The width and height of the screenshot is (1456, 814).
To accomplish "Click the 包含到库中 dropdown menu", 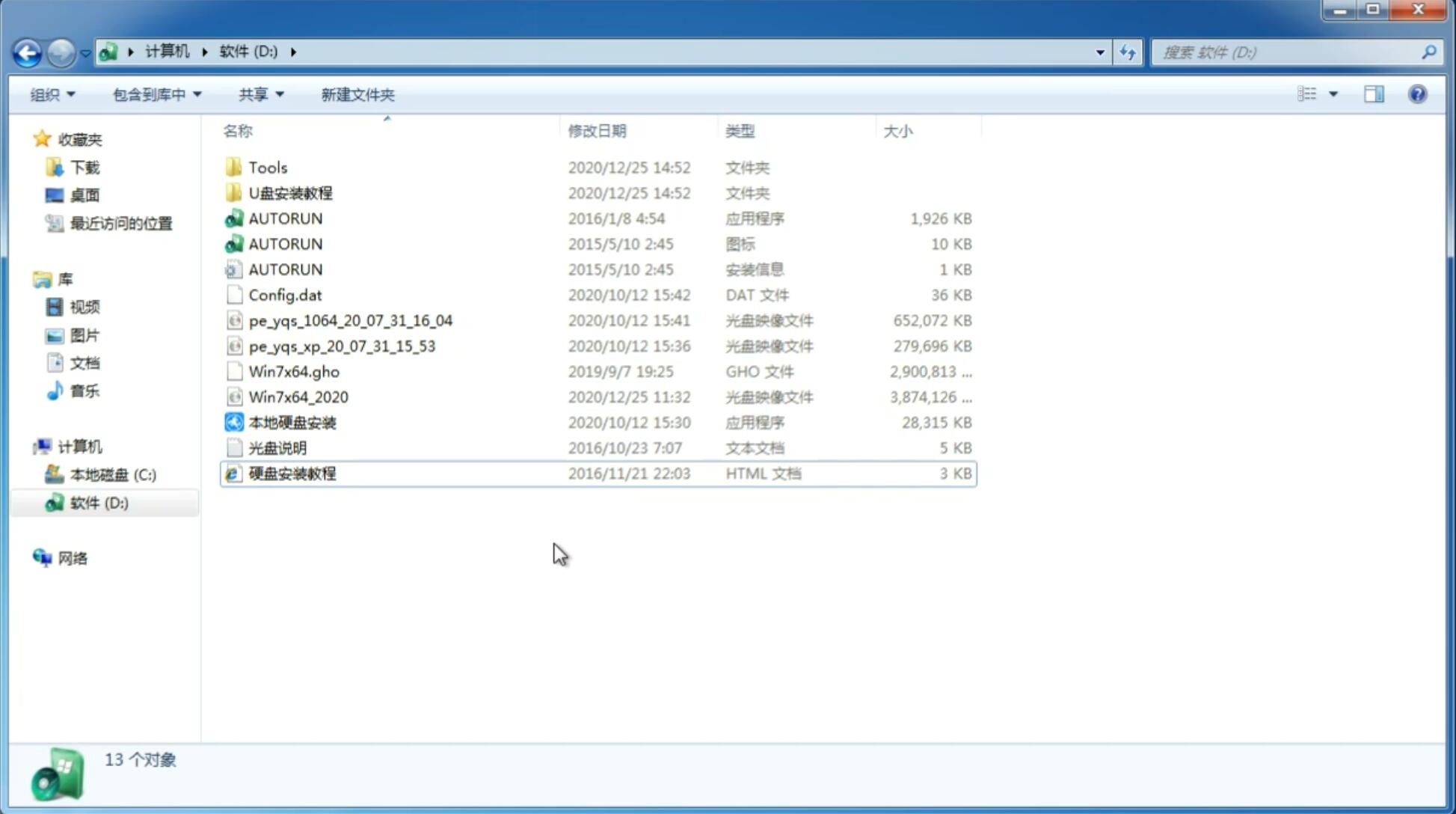I will click(155, 93).
